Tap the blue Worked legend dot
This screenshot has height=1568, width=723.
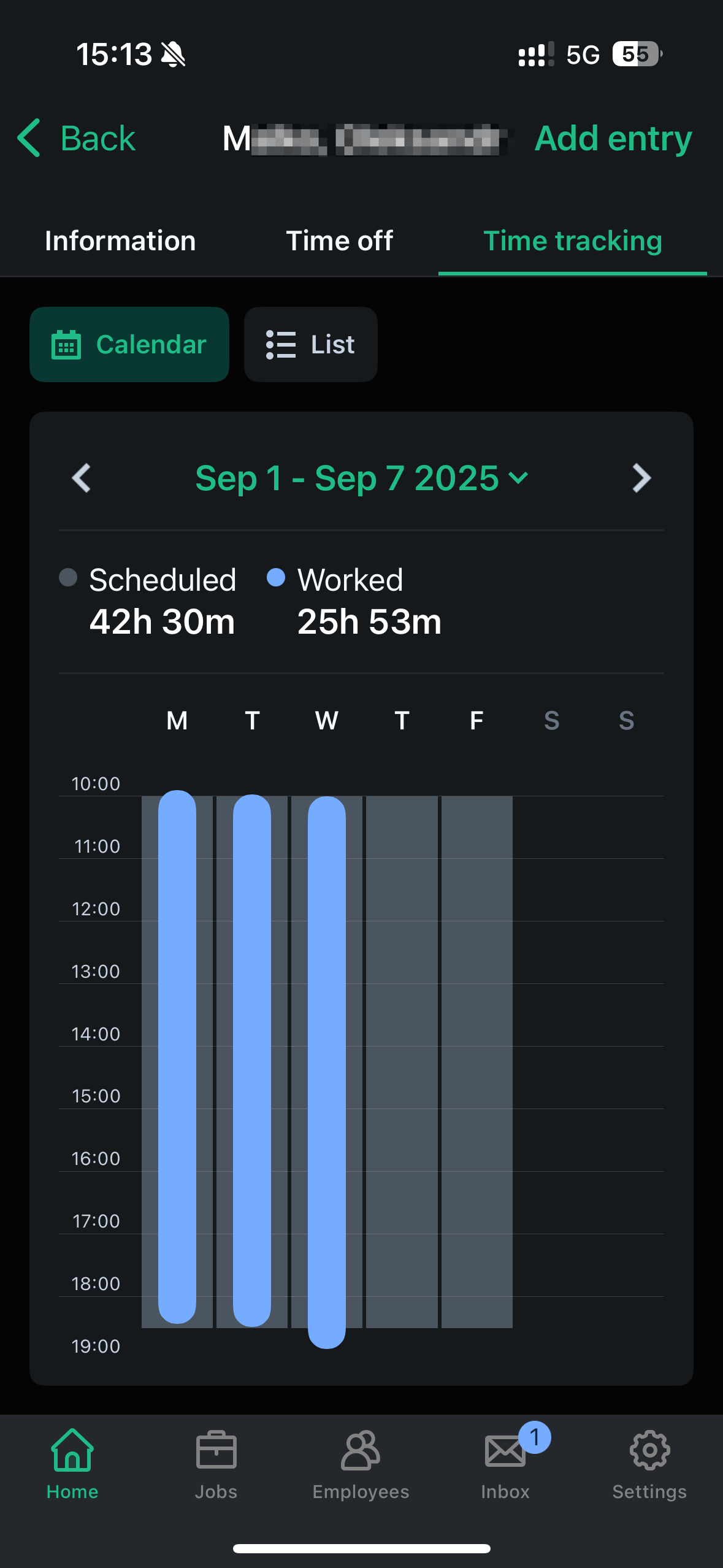pyautogui.click(x=276, y=577)
